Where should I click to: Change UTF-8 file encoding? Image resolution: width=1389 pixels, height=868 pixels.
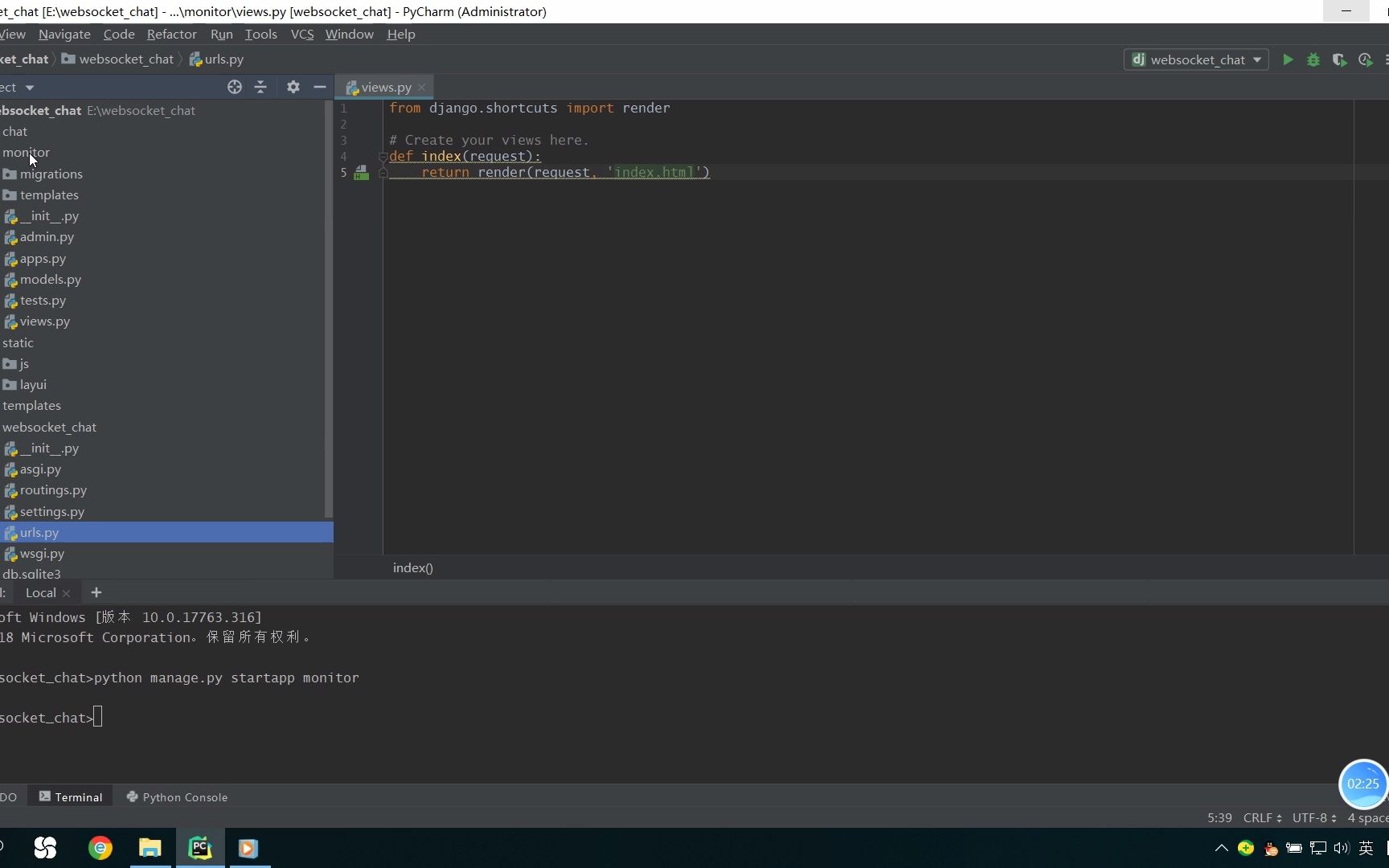point(1312,817)
